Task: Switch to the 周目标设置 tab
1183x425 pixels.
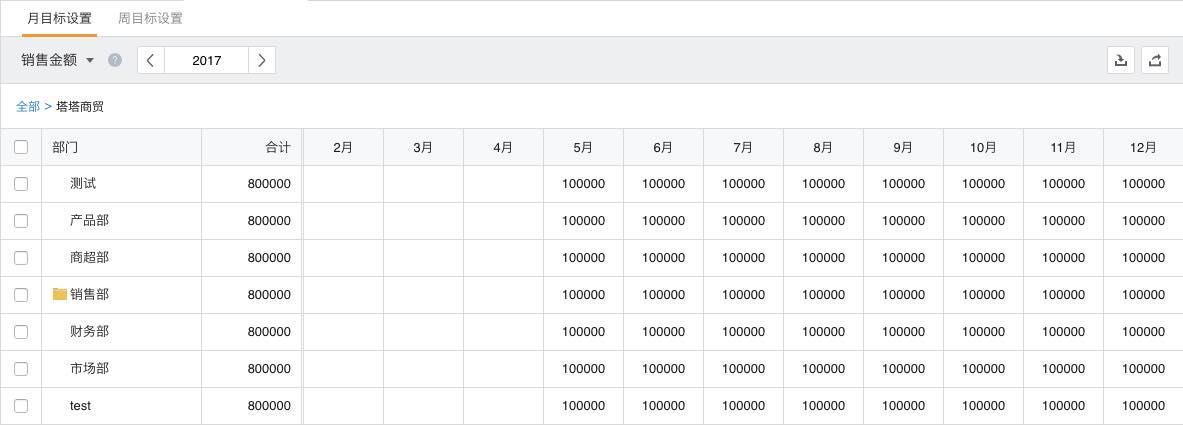Action: coord(150,18)
